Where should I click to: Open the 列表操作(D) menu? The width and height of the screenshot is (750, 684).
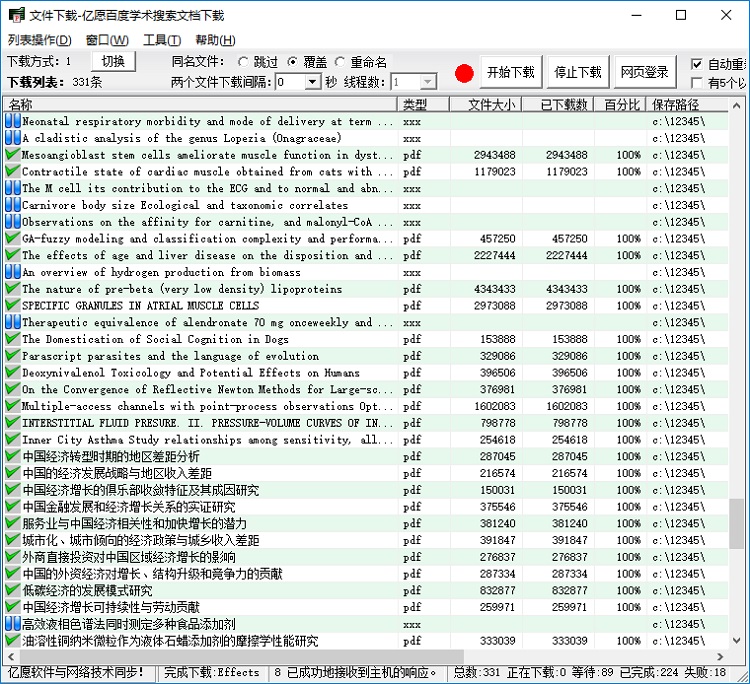tap(40, 40)
